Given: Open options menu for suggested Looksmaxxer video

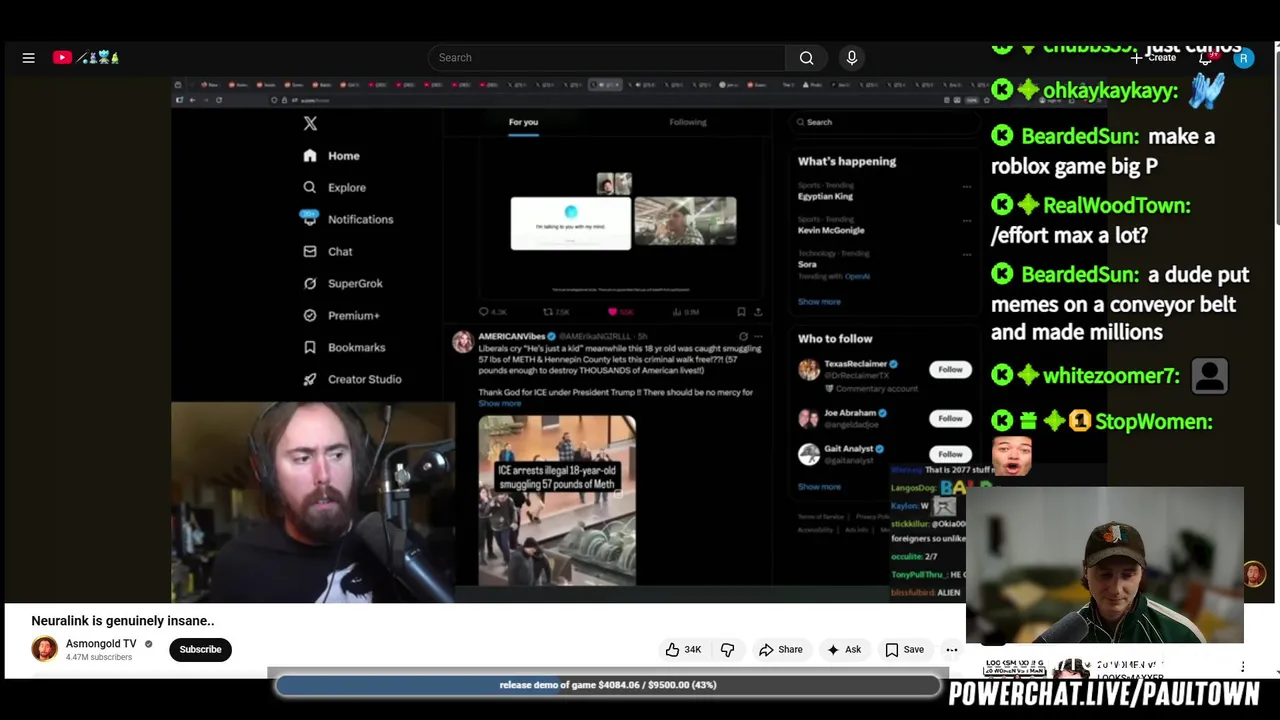Looking at the screenshot, I should click(x=1243, y=667).
